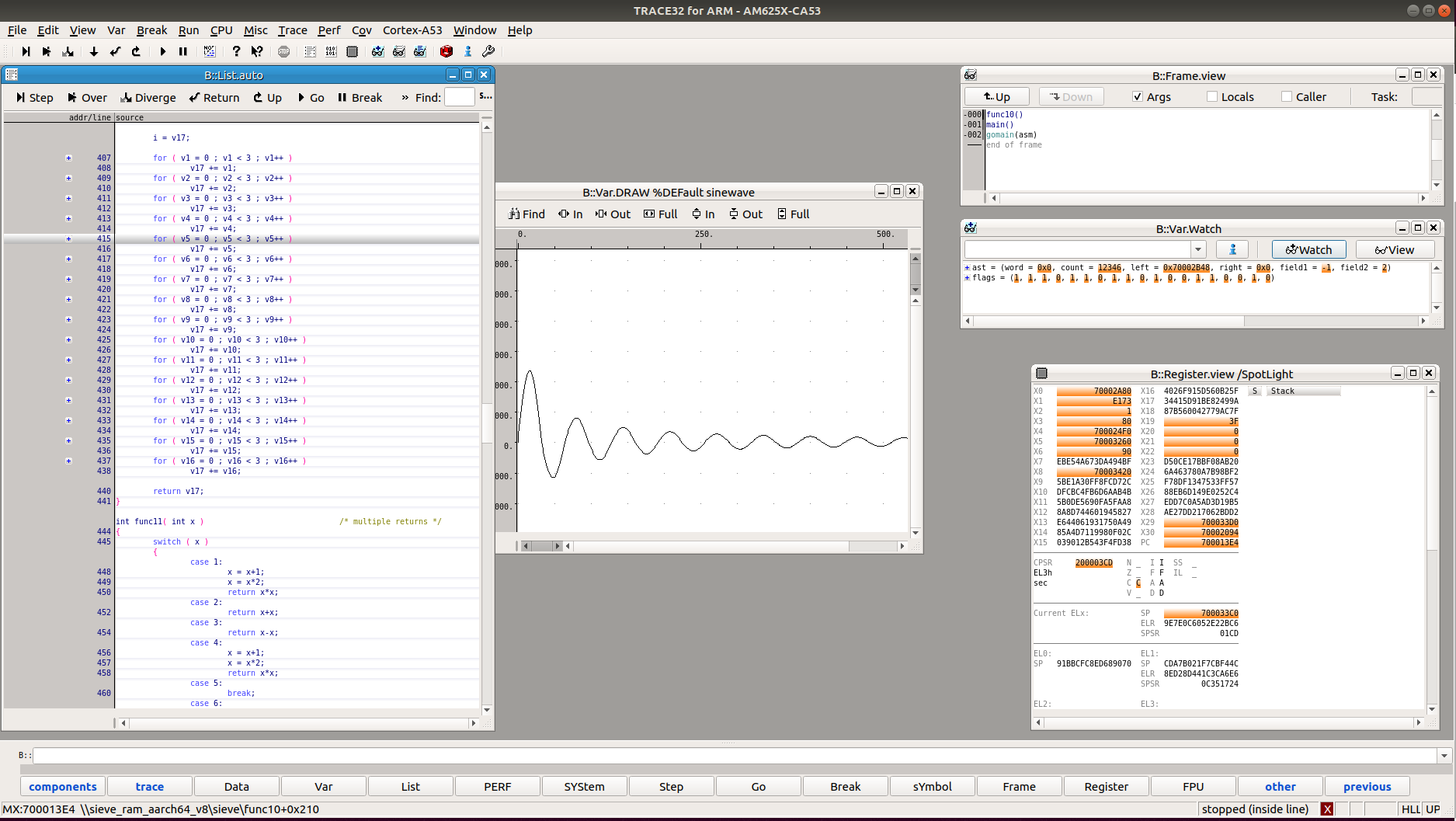Click the Task input field in Frame.view

1426,96
